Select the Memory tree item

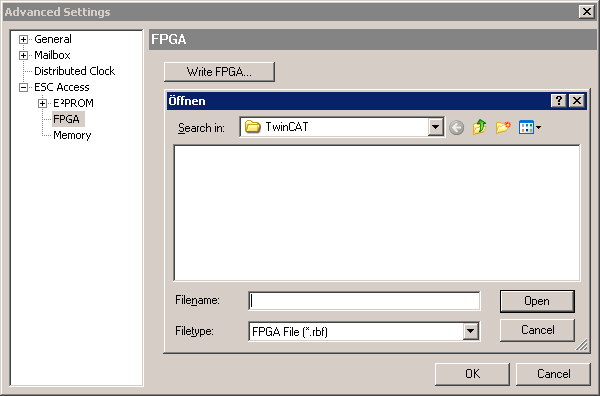[x=72, y=135]
